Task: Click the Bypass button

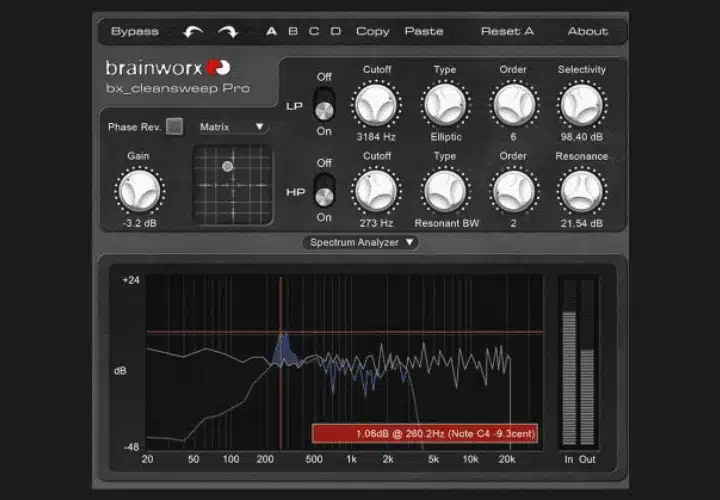Action: coord(135,31)
